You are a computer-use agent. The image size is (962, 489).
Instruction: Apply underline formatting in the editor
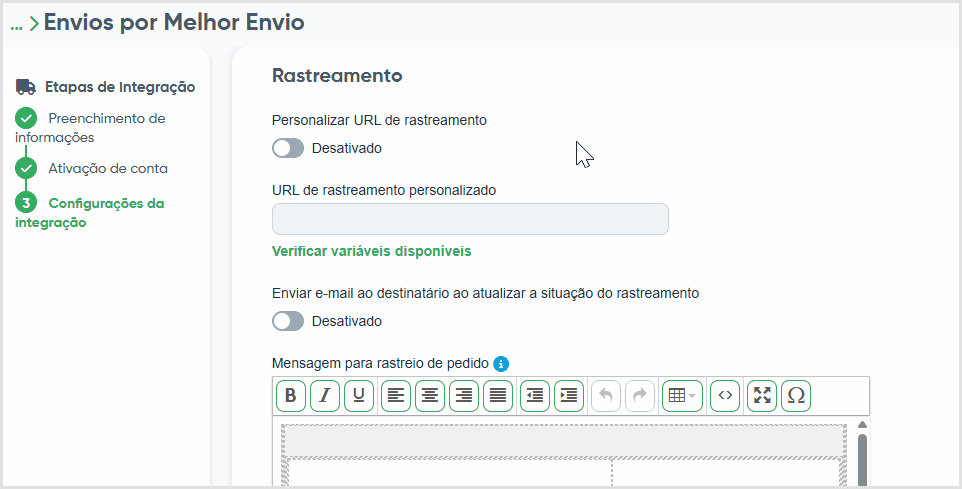click(x=359, y=396)
